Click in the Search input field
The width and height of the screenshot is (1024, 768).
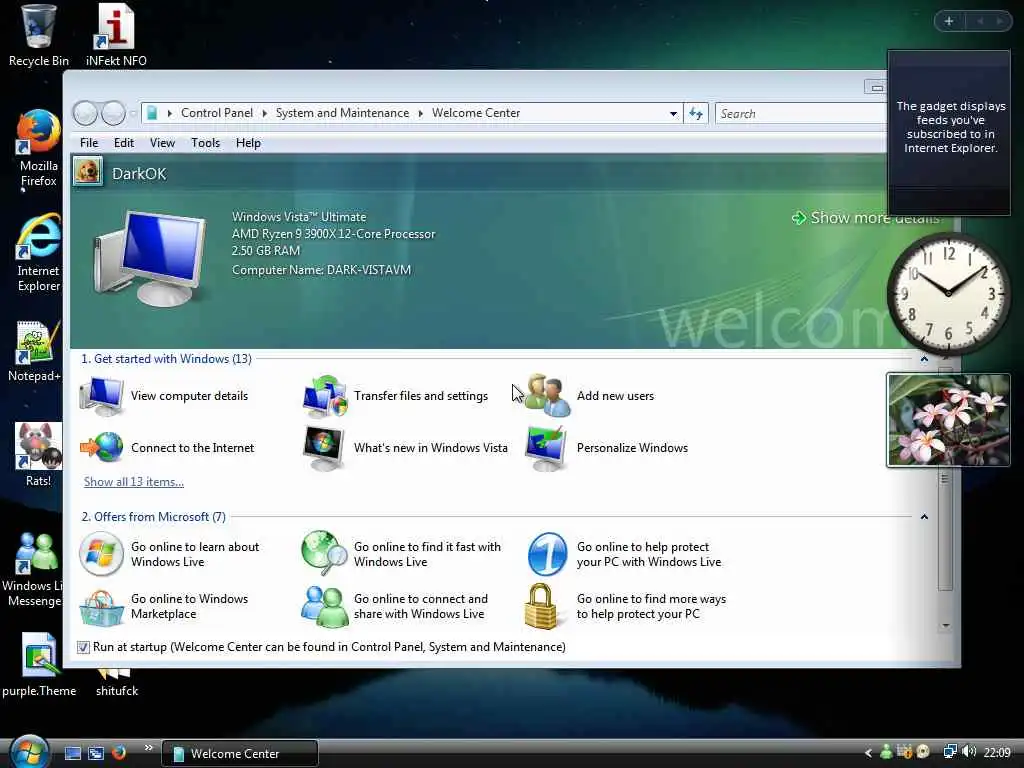(x=801, y=114)
